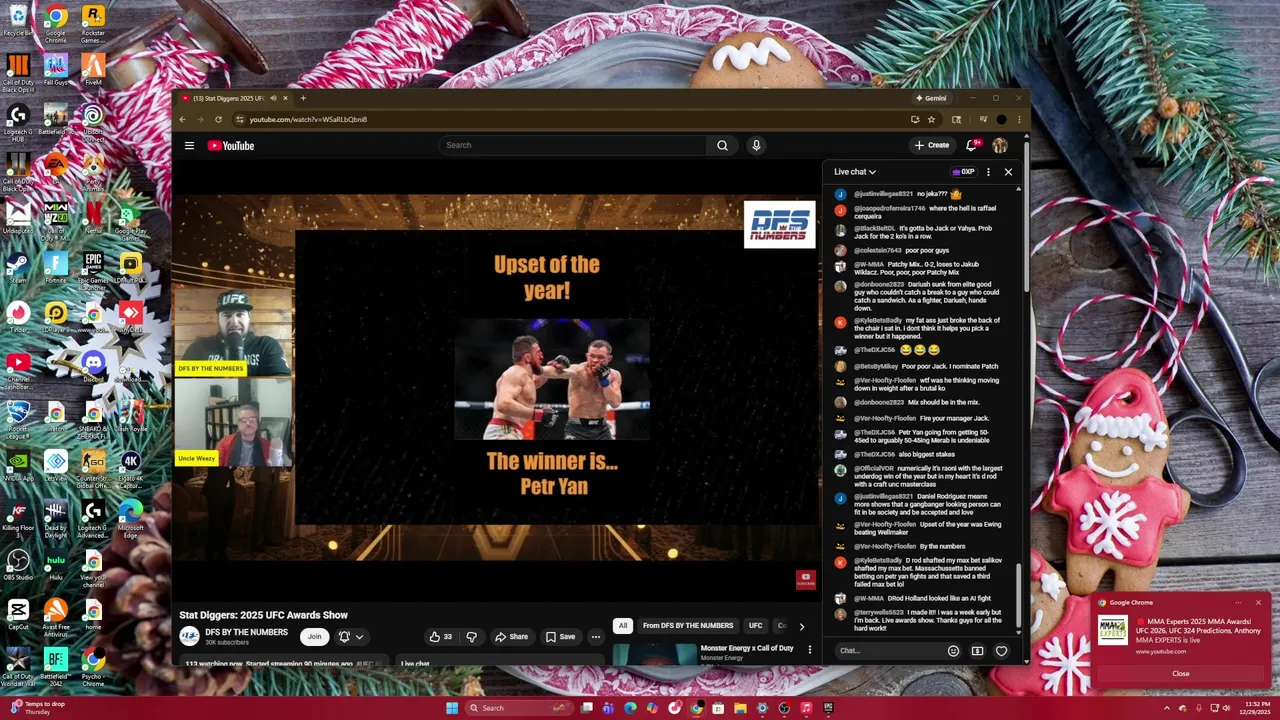Click the Chrome back arrow
This screenshot has width=1280, height=720.
(x=182, y=119)
